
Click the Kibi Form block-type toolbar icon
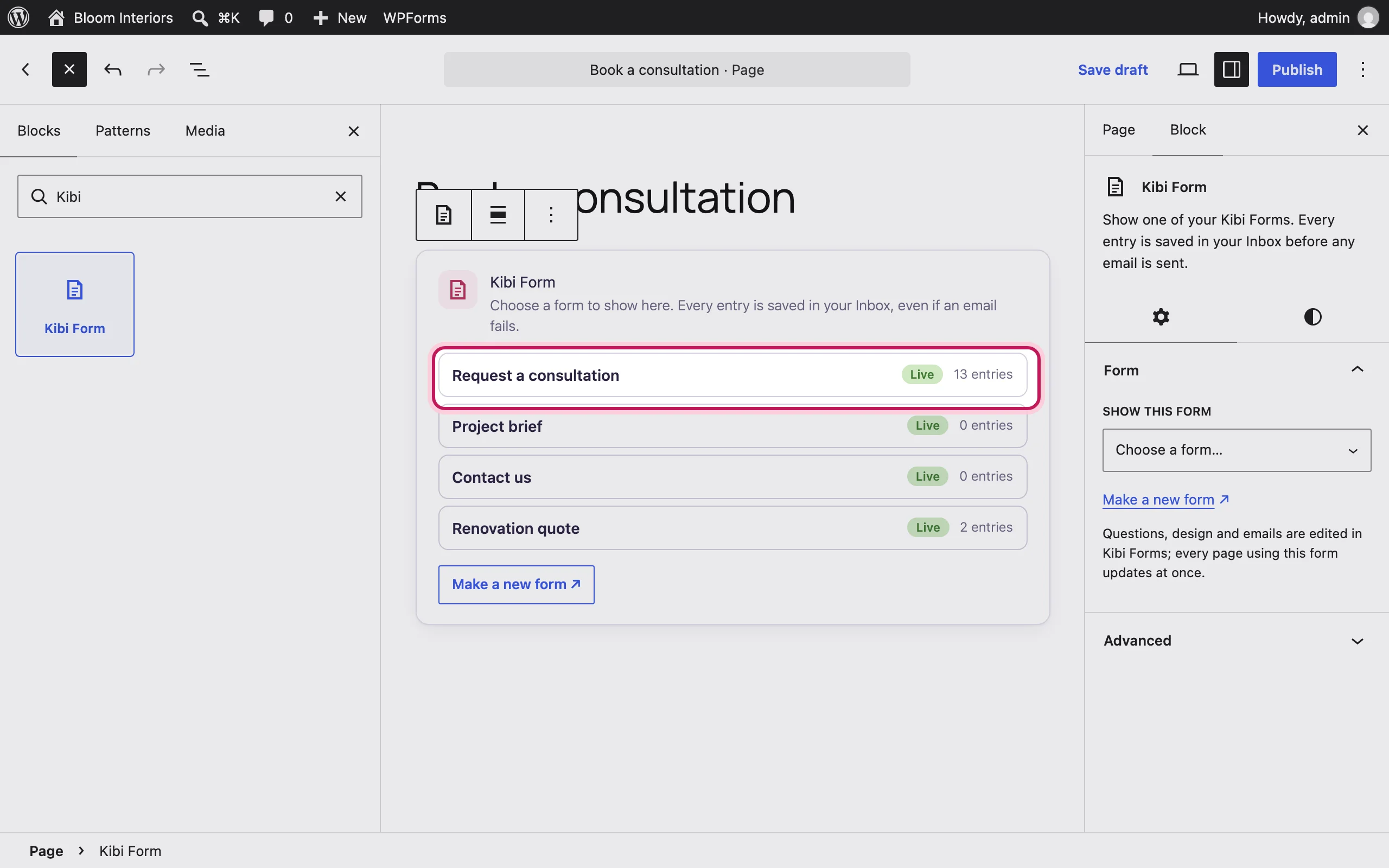point(444,215)
